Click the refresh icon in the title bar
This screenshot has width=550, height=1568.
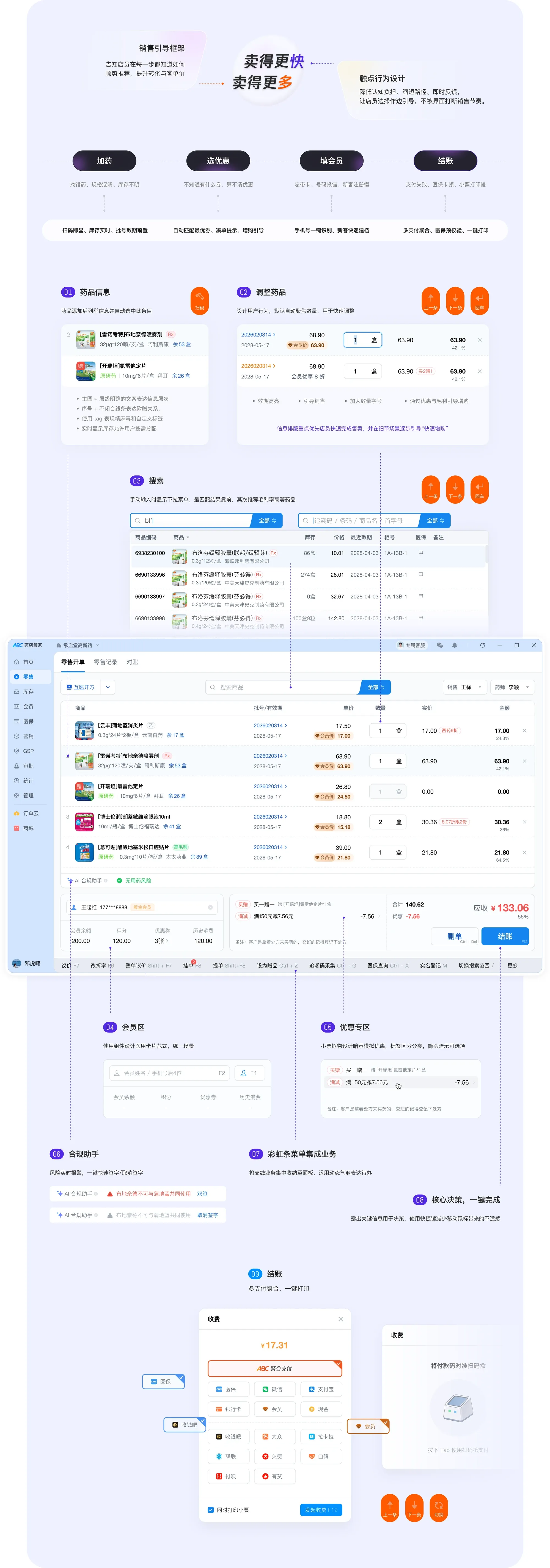click(x=482, y=645)
